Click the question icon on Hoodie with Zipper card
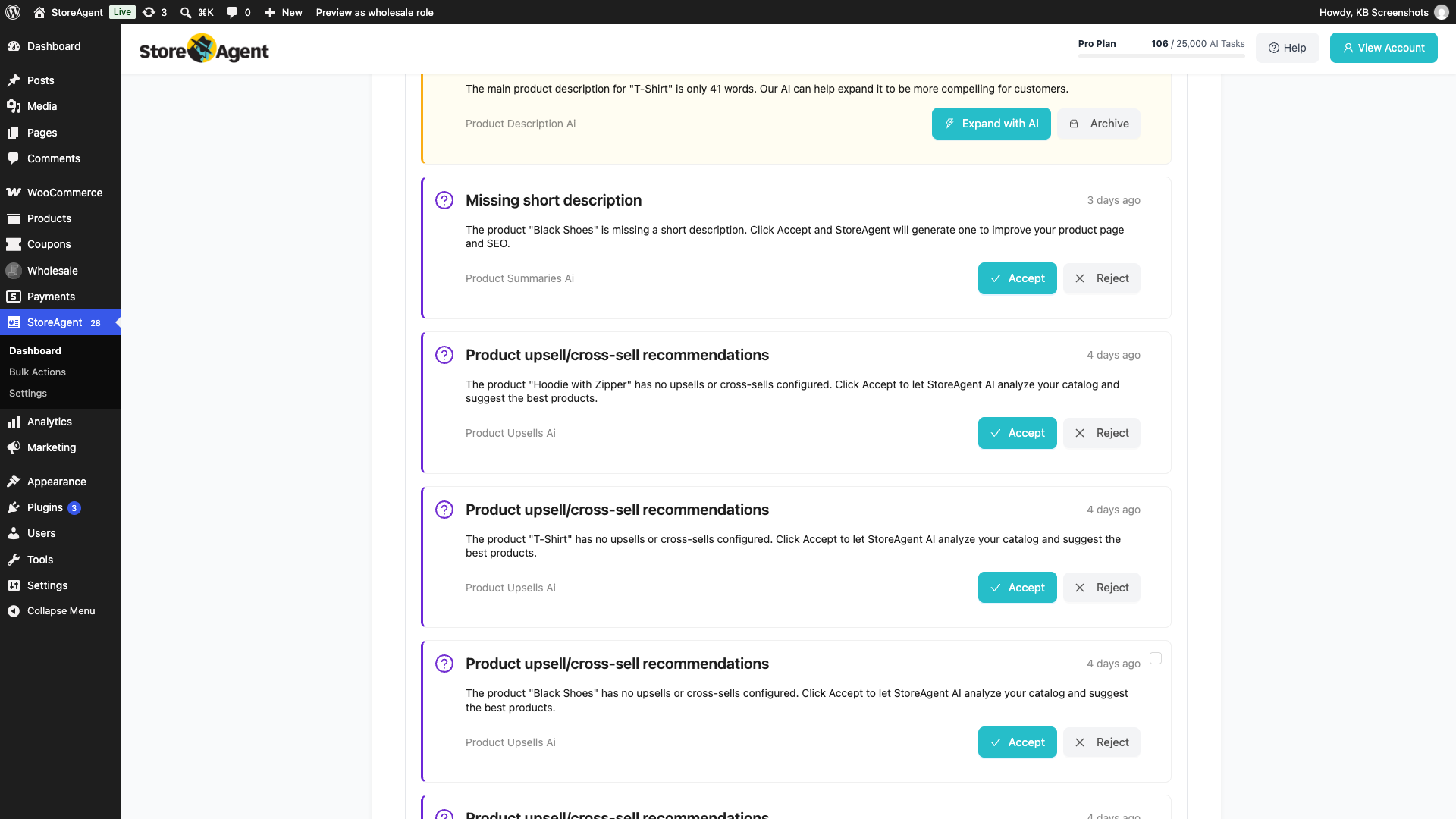This screenshot has height=819, width=1456. pyautogui.click(x=444, y=355)
